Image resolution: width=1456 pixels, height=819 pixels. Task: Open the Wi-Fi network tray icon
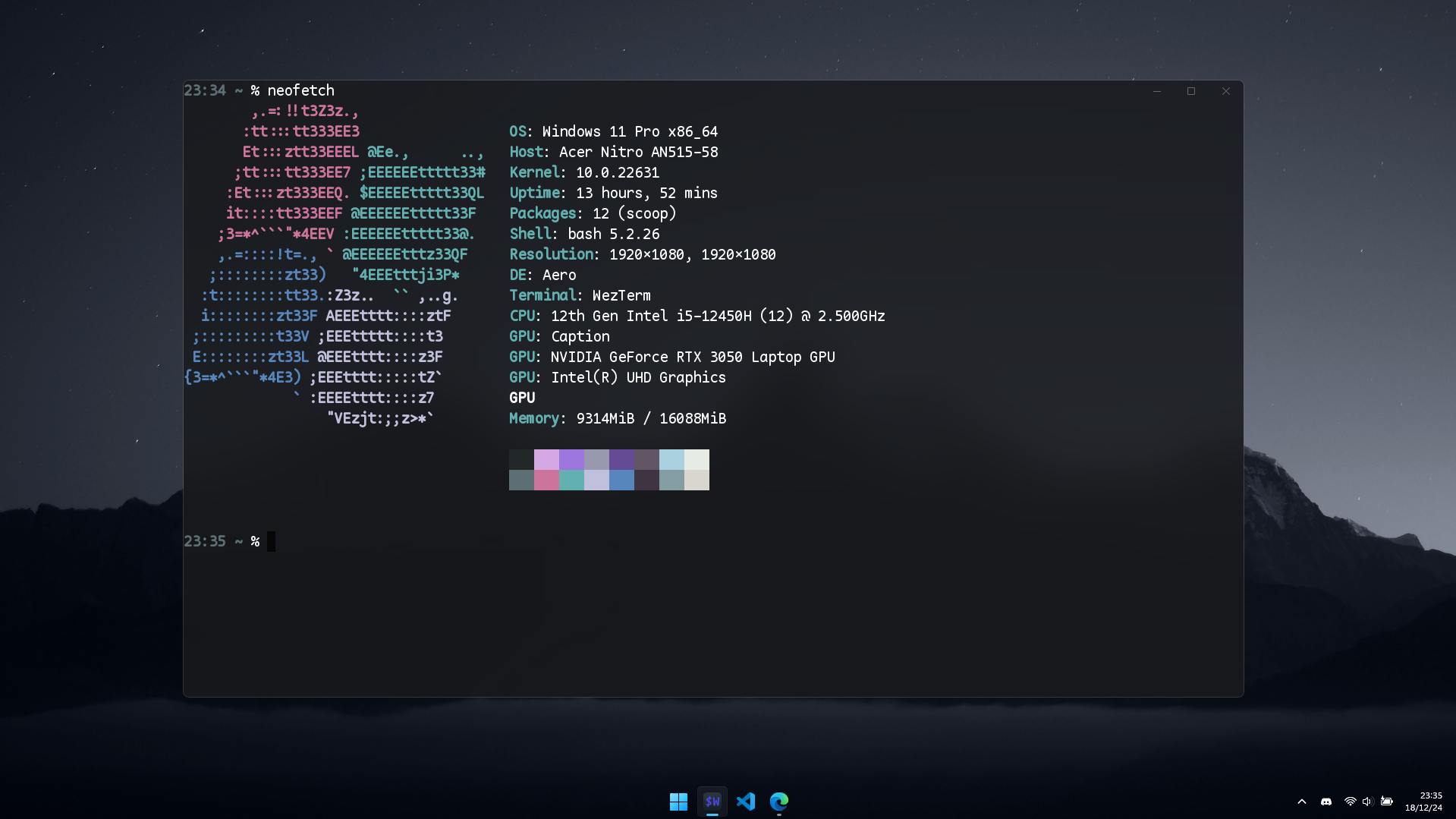coord(1350,802)
